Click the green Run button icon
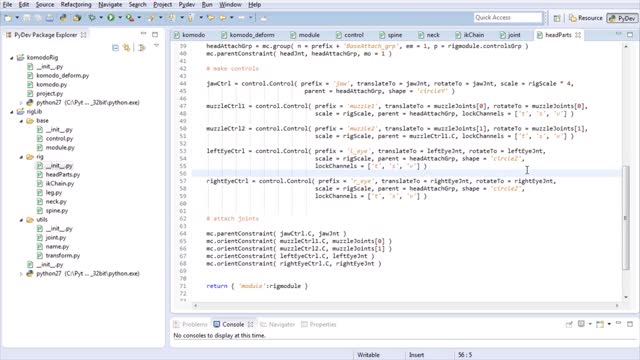 pyautogui.click(x=111, y=18)
